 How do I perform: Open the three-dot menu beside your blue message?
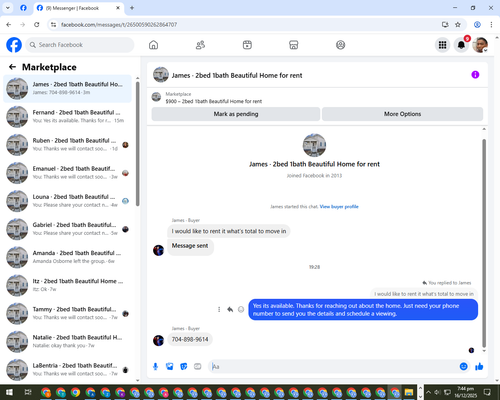pos(219,310)
